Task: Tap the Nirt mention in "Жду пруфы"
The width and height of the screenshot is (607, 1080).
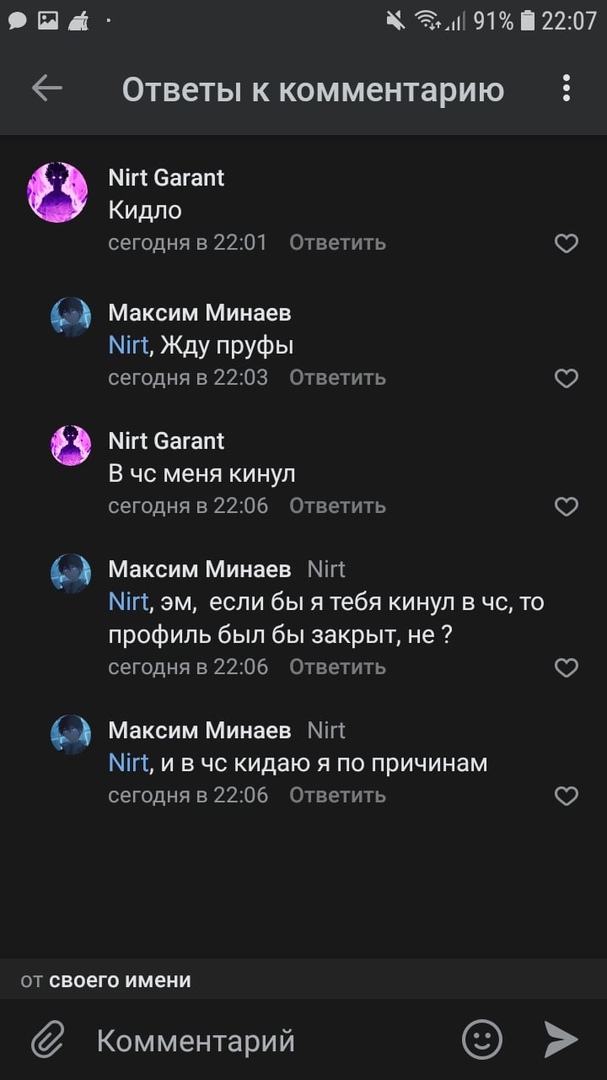Action: [x=128, y=346]
